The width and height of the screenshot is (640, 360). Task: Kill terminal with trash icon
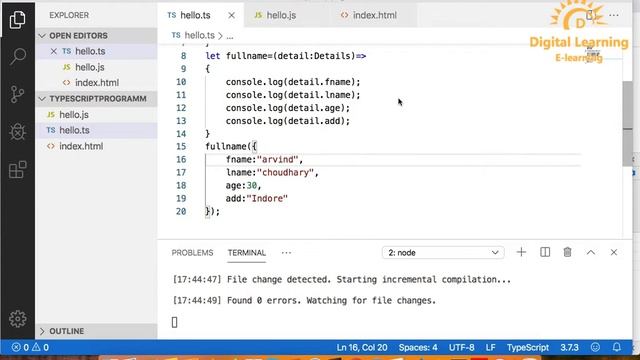click(567, 252)
